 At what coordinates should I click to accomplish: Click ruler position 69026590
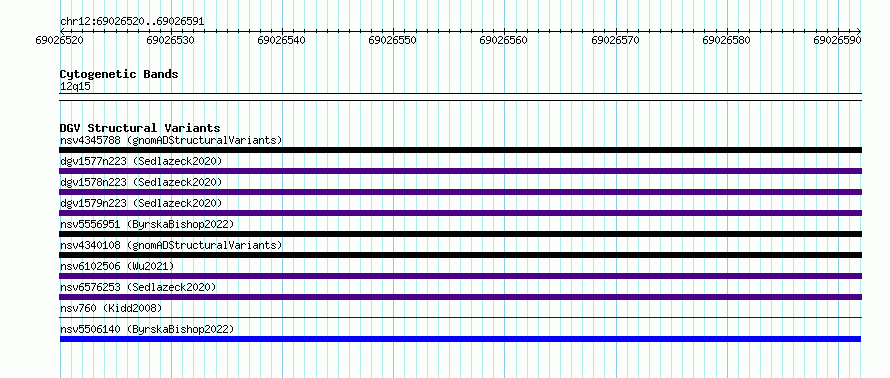tap(837, 40)
